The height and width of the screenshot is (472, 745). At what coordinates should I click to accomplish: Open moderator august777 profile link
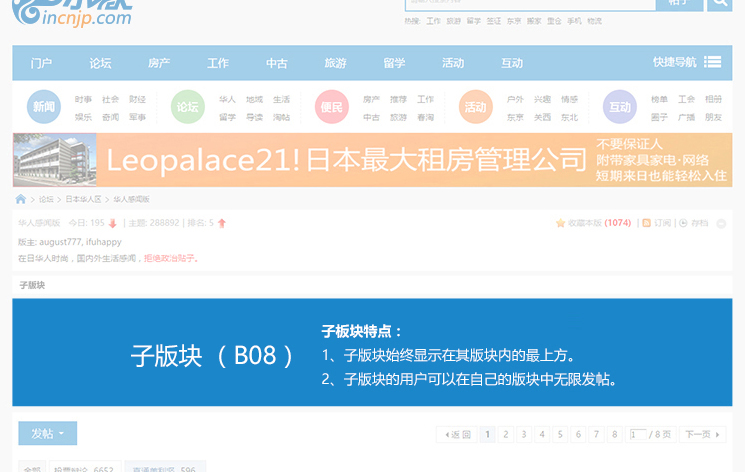point(60,242)
